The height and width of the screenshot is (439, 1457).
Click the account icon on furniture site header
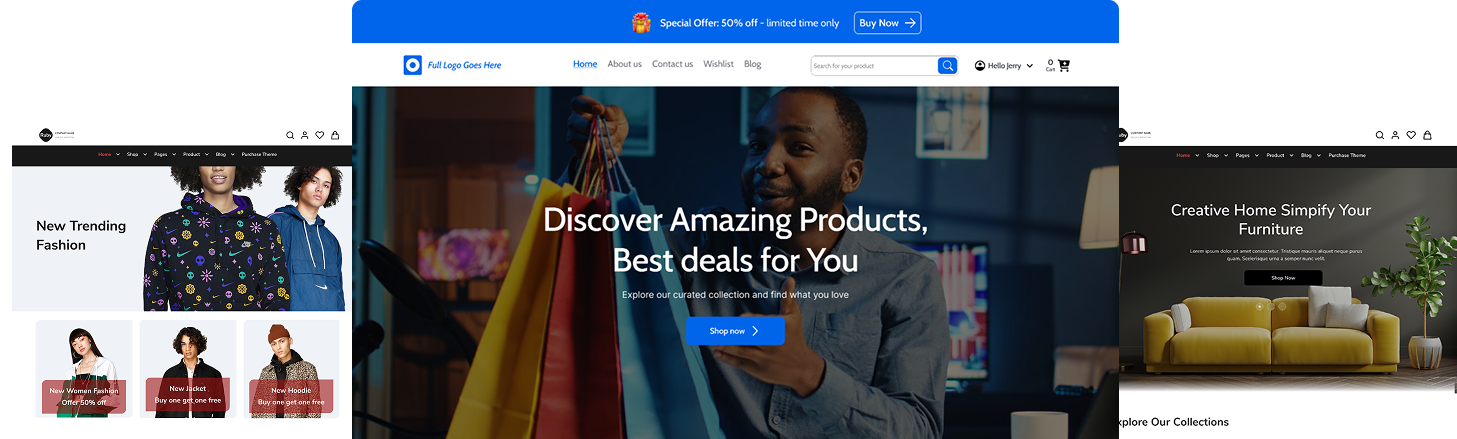point(1395,135)
